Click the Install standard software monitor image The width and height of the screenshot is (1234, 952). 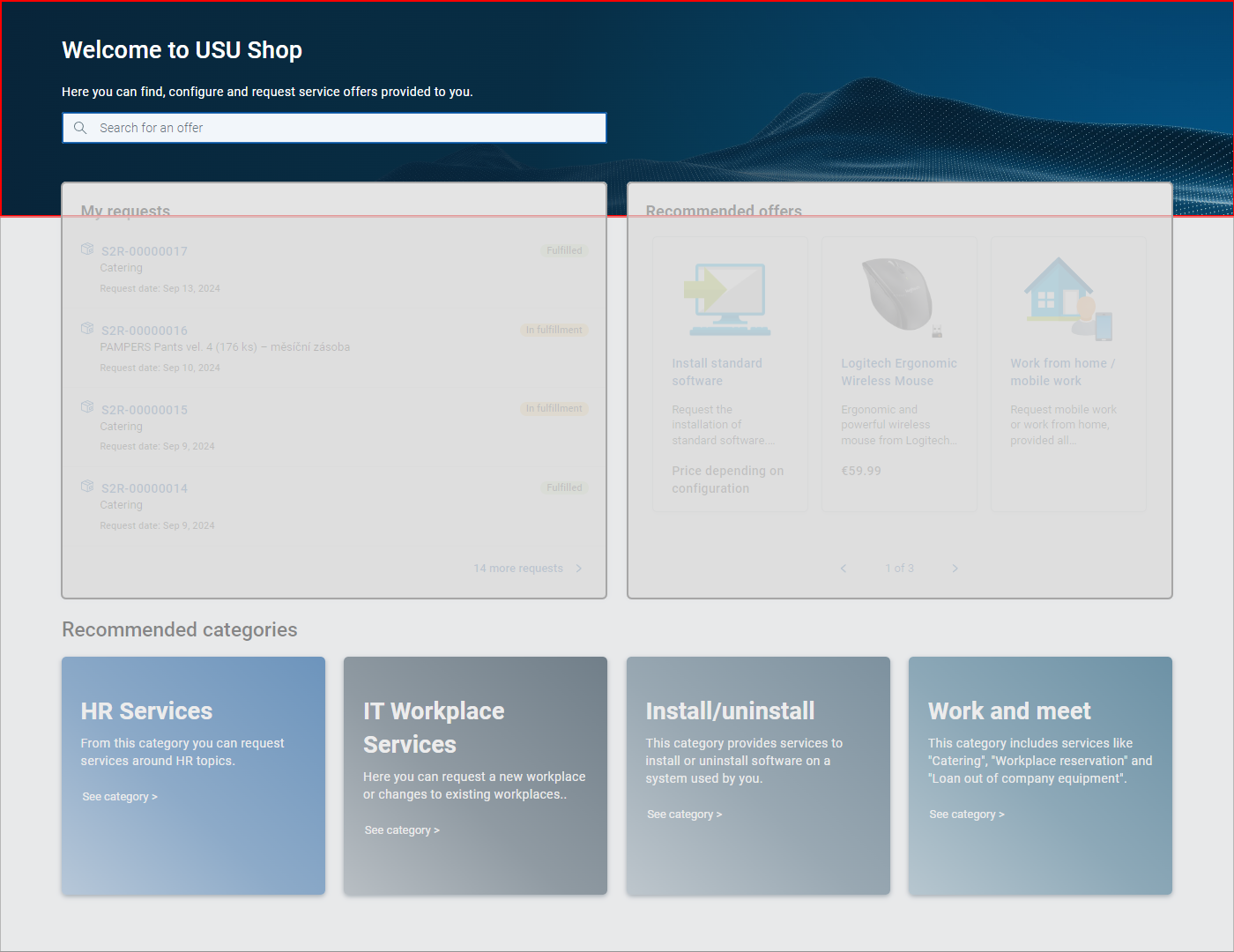point(730,299)
